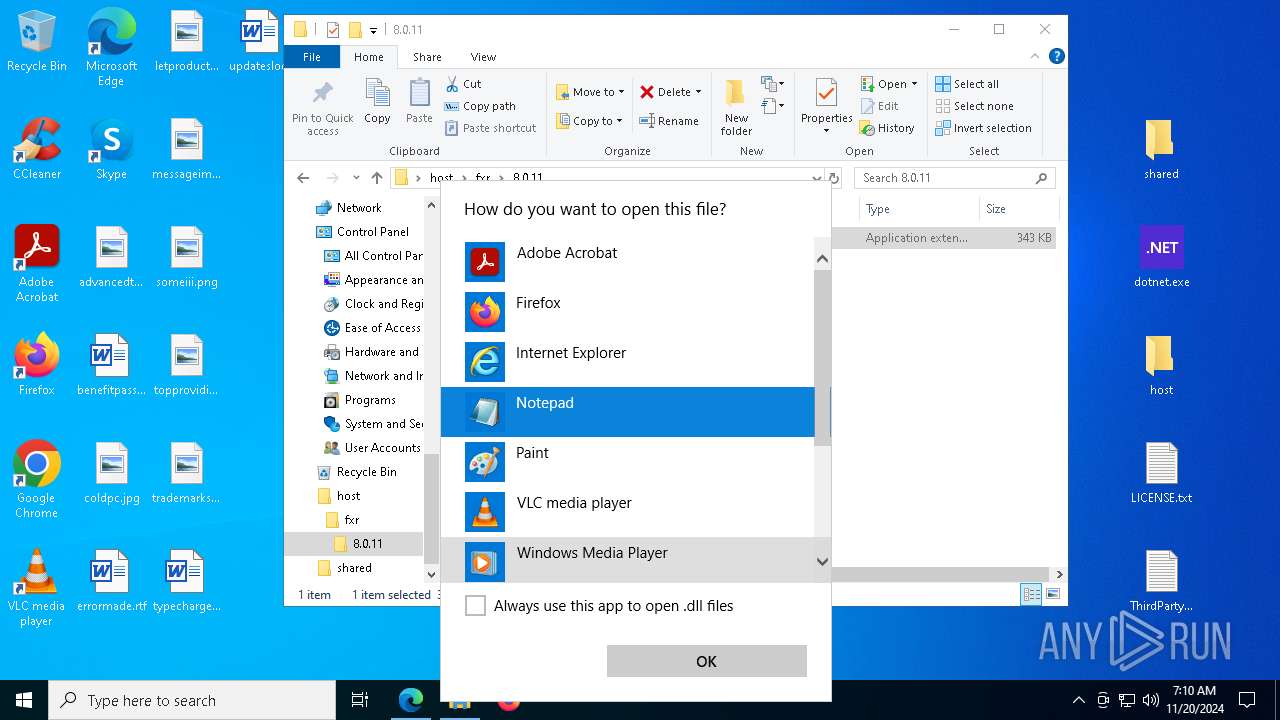The height and width of the screenshot is (720, 1280).
Task: Click Paste shortcut in the ribbon
Action: [x=490, y=128]
